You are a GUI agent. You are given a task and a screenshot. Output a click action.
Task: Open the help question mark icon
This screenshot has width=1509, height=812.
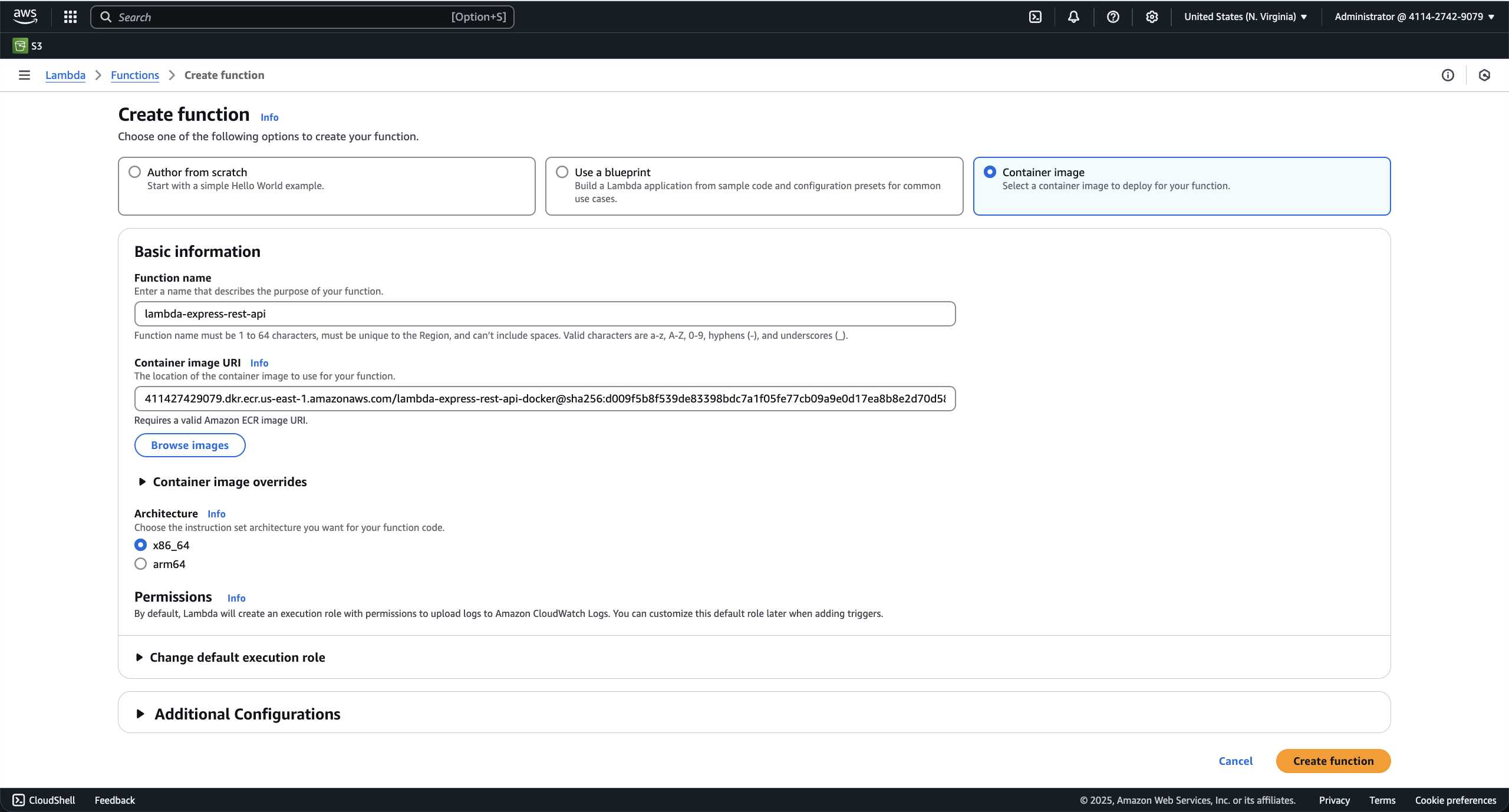[x=1112, y=16]
